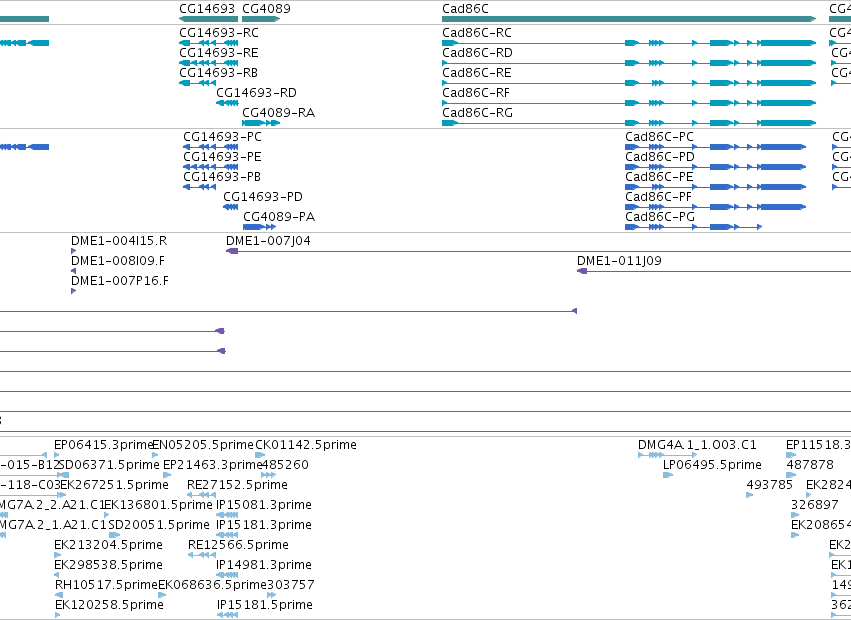Viewport: 851px width, 620px height.
Task: Click the DMG4A.1_1.003.C1 label
Action: pyautogui.click(x=697, y=445)
